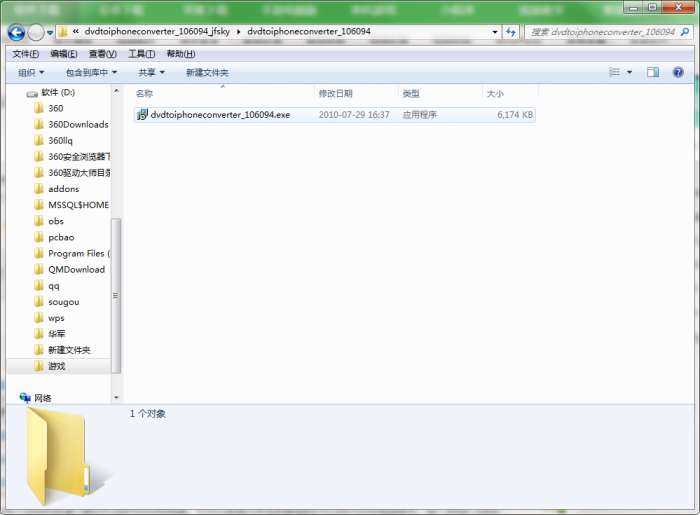Click the 6,174 KB size value
The width and height of the screenshot is (700, 515).
click(515, 115)
